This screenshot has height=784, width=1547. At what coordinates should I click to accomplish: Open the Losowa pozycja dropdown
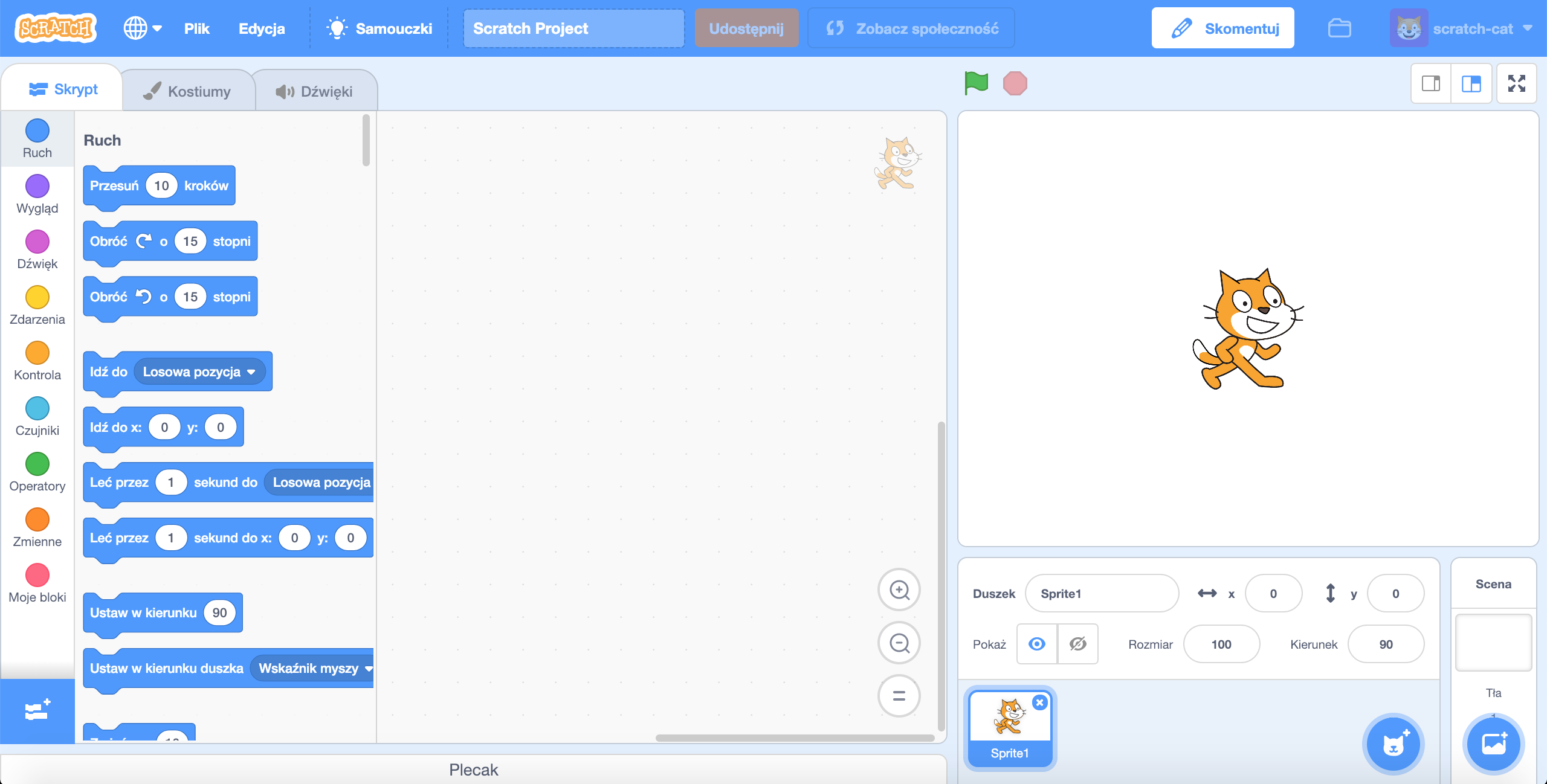(199, 371)
